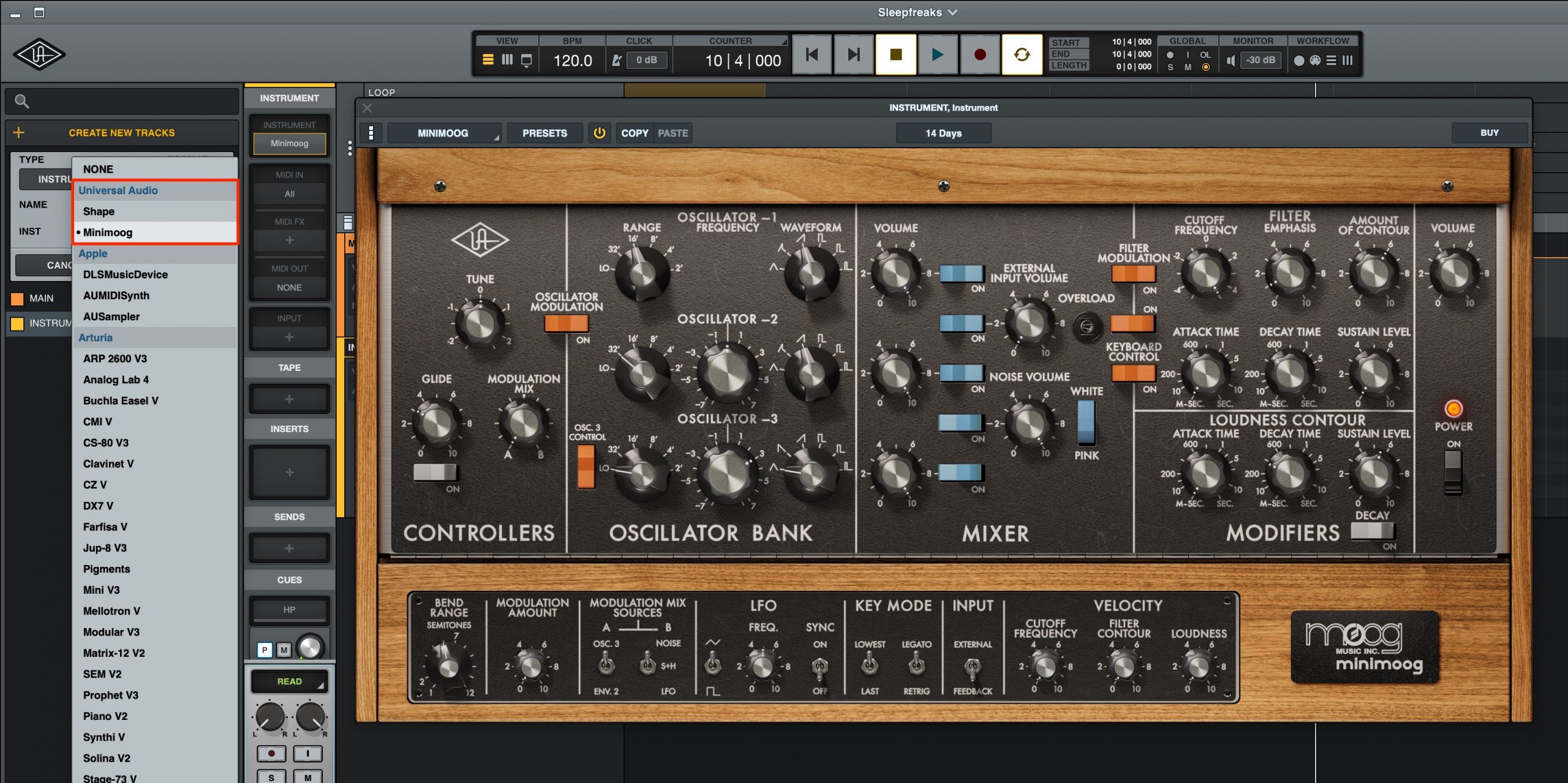This screenshot has height=783, width=1568.
Task: Click the workflow vertical bars icon
Action: click(1347, 61)
